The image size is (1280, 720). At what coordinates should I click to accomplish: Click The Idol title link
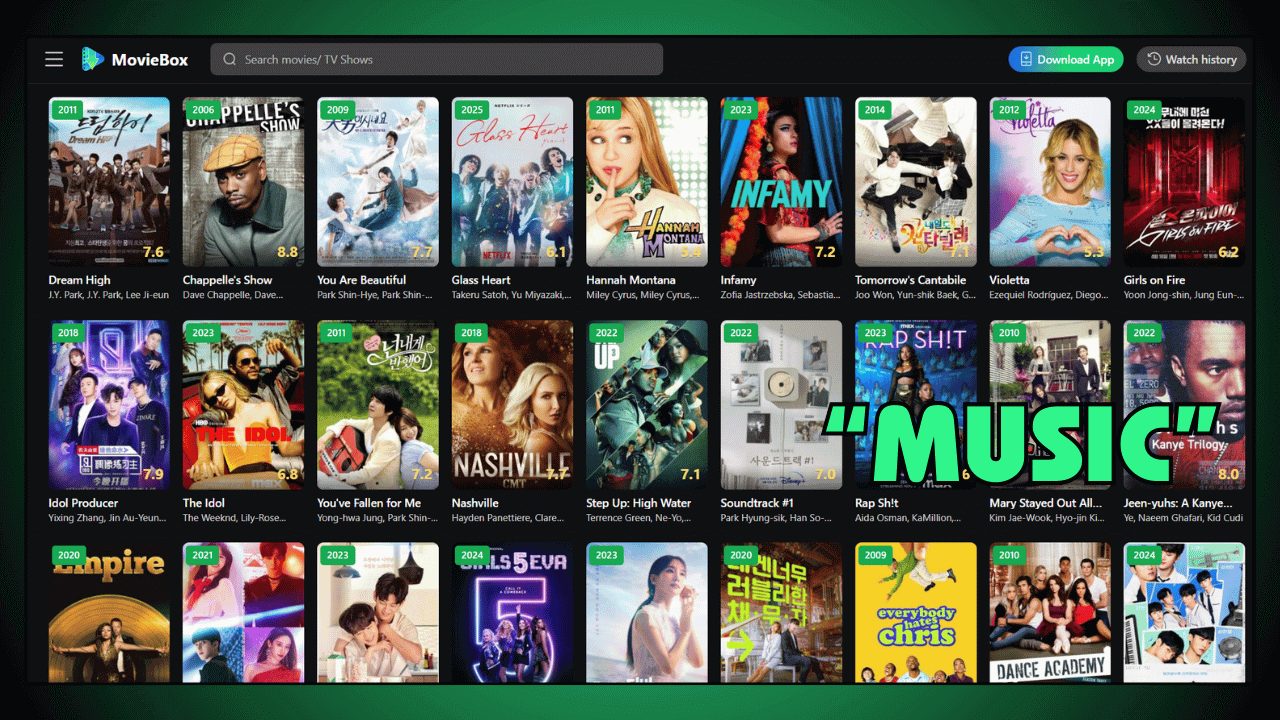click(204, 503)
